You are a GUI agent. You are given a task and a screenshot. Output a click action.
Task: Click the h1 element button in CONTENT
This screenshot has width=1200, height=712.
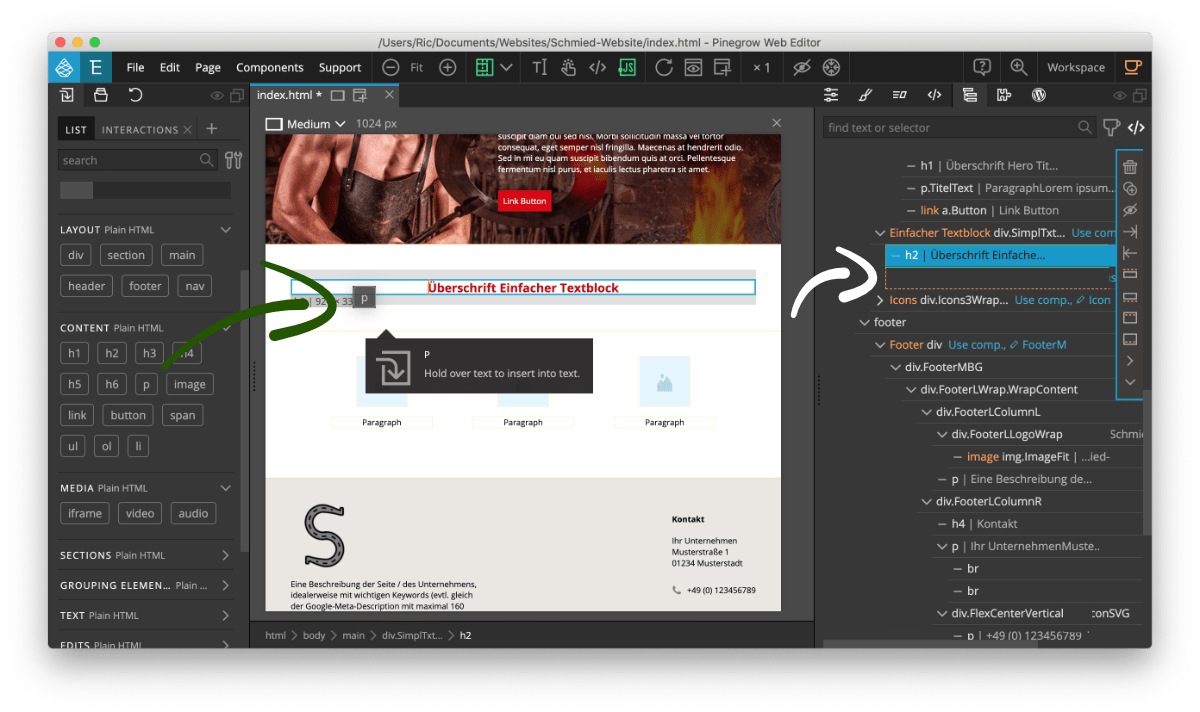tap(74, 353)
